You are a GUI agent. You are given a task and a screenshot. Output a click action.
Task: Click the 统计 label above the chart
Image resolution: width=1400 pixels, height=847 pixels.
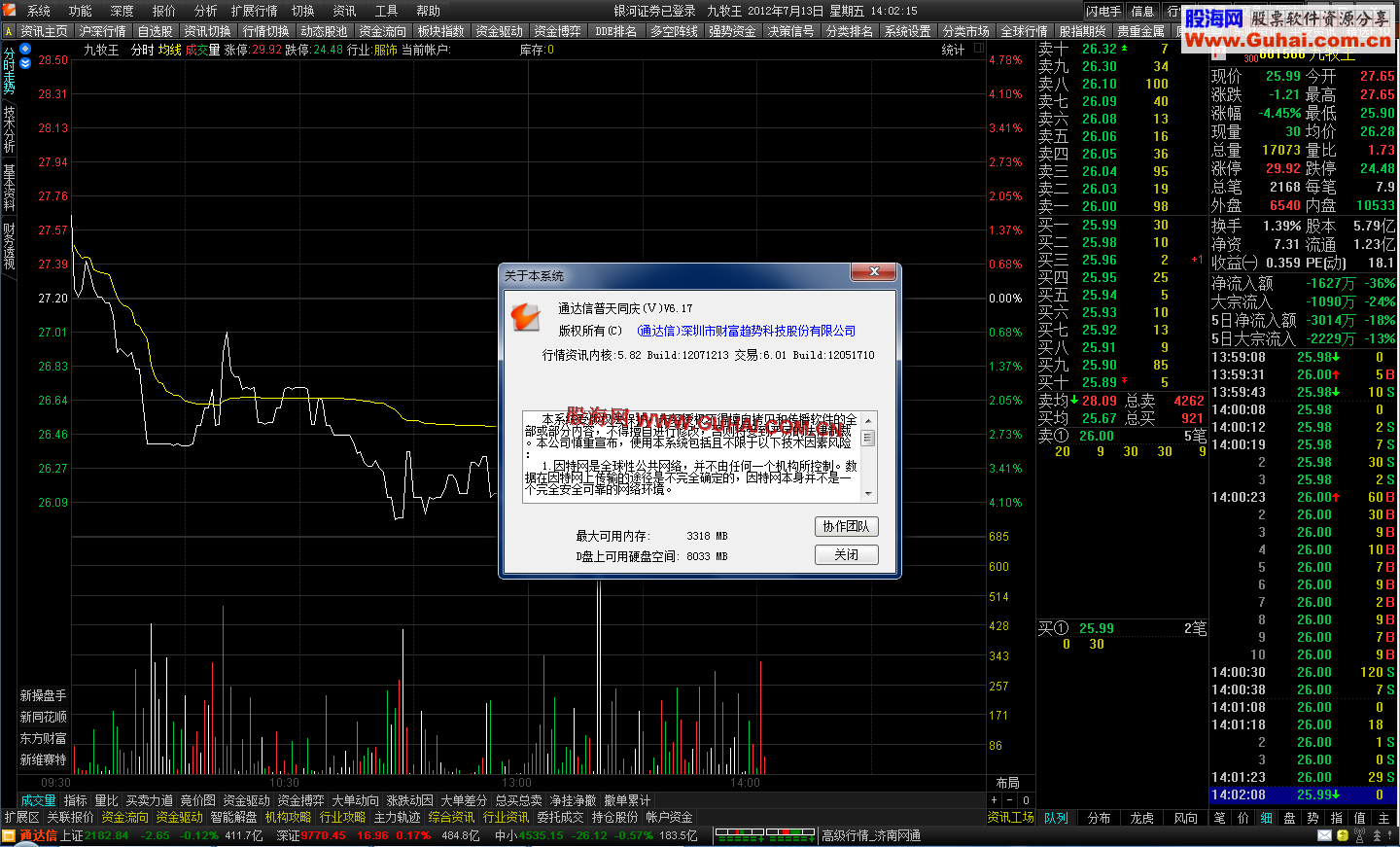[x=954, y=50]
